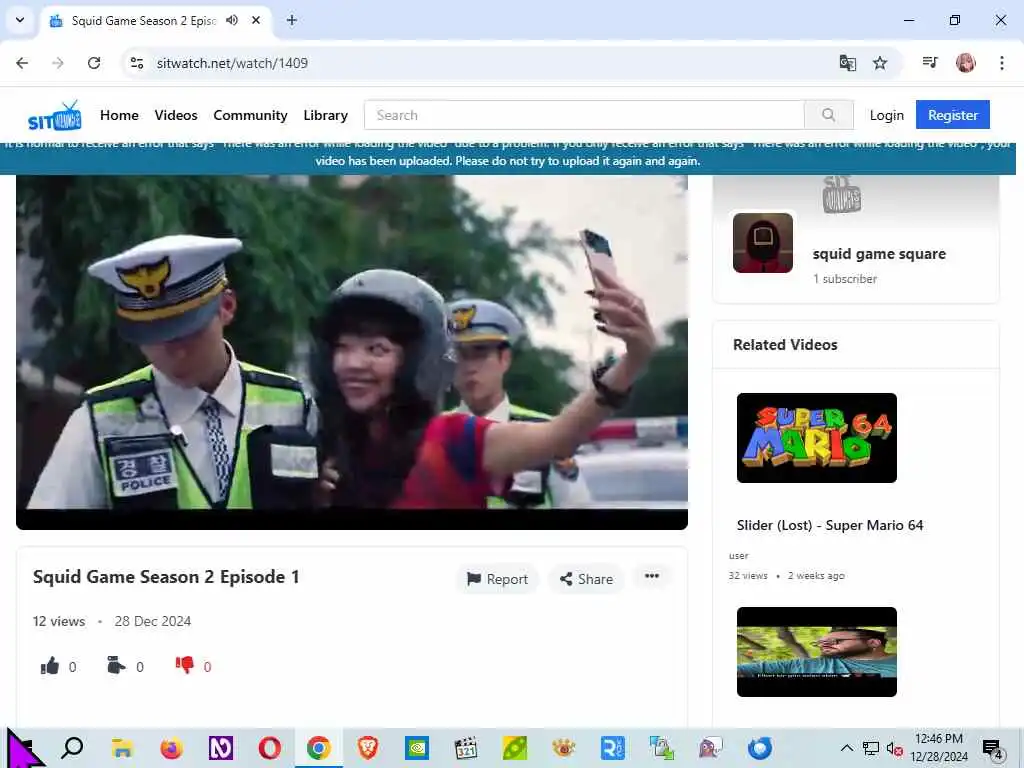Dislike the video with red thumbs-down

pos(185,665)
